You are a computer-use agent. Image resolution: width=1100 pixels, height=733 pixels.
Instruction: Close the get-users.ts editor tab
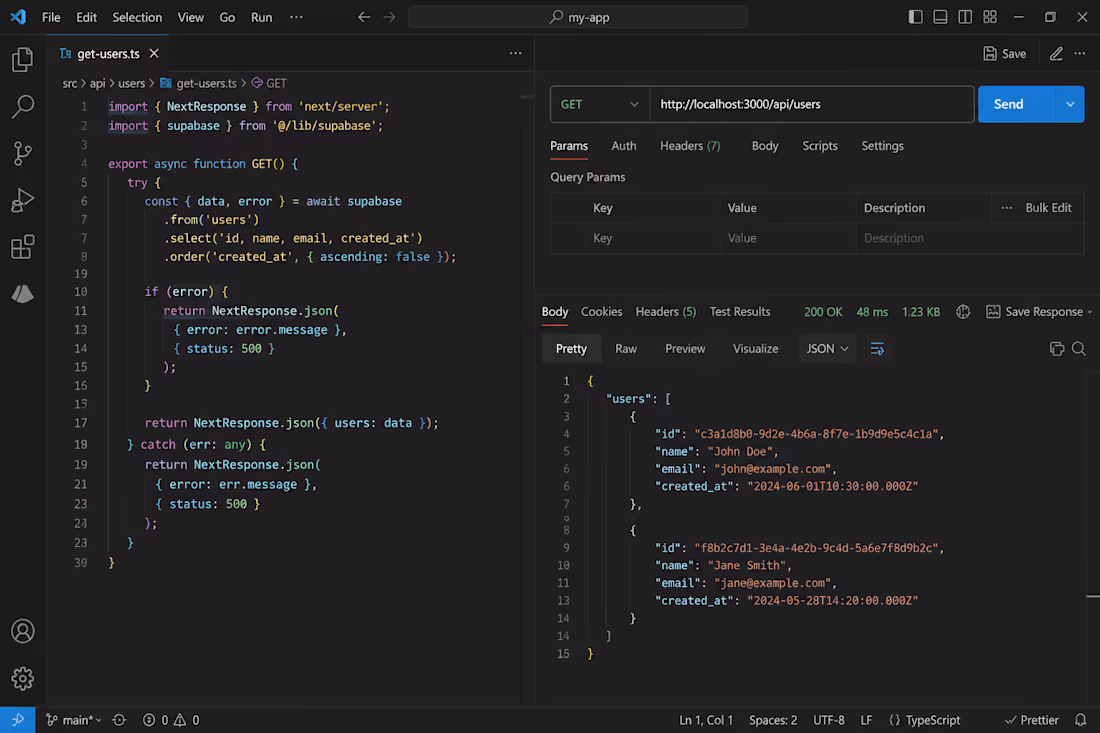154,53
